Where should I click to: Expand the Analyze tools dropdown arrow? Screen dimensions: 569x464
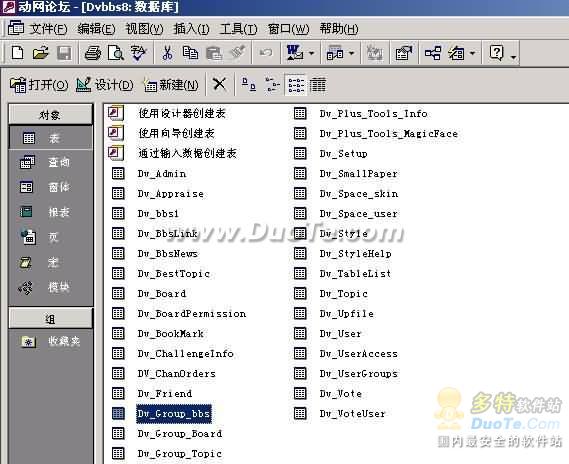coord(351,53)
